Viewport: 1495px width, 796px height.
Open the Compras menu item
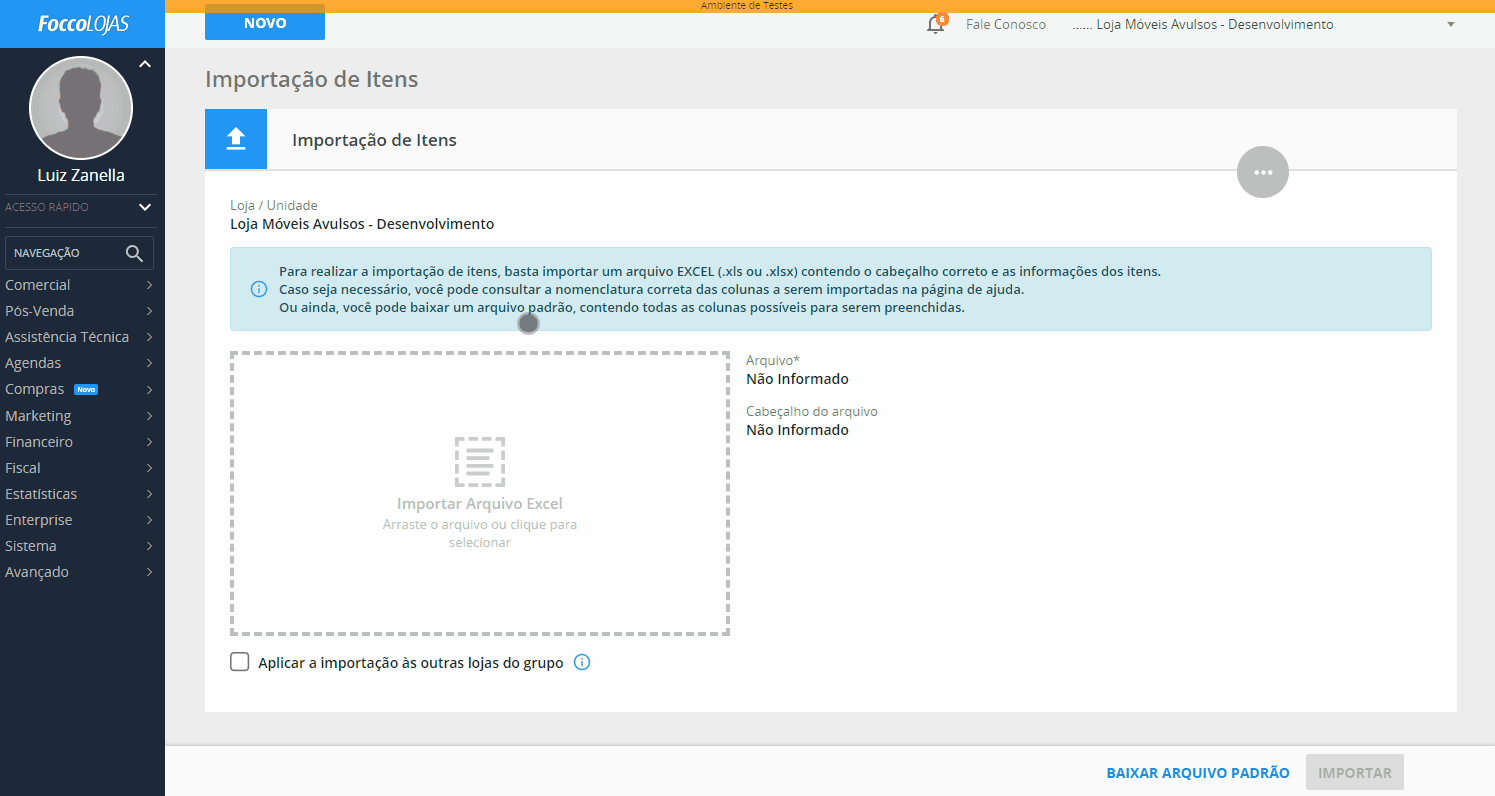pos(82,389)
